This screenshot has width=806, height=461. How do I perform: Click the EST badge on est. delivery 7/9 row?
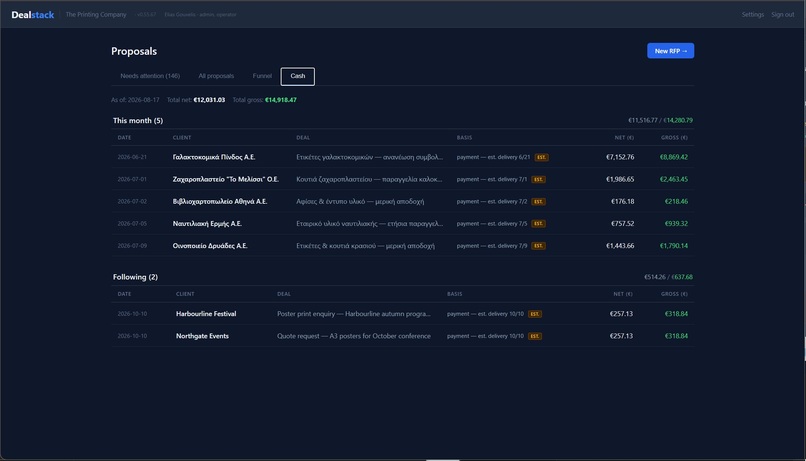point(538,246)
